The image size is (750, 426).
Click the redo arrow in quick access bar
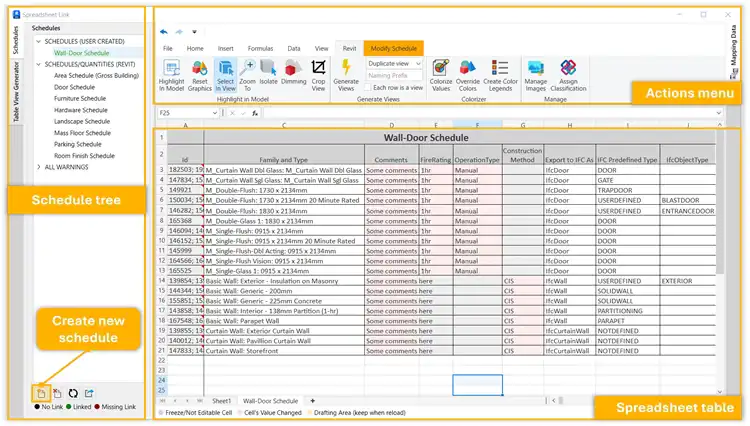(x=179, y=32)
